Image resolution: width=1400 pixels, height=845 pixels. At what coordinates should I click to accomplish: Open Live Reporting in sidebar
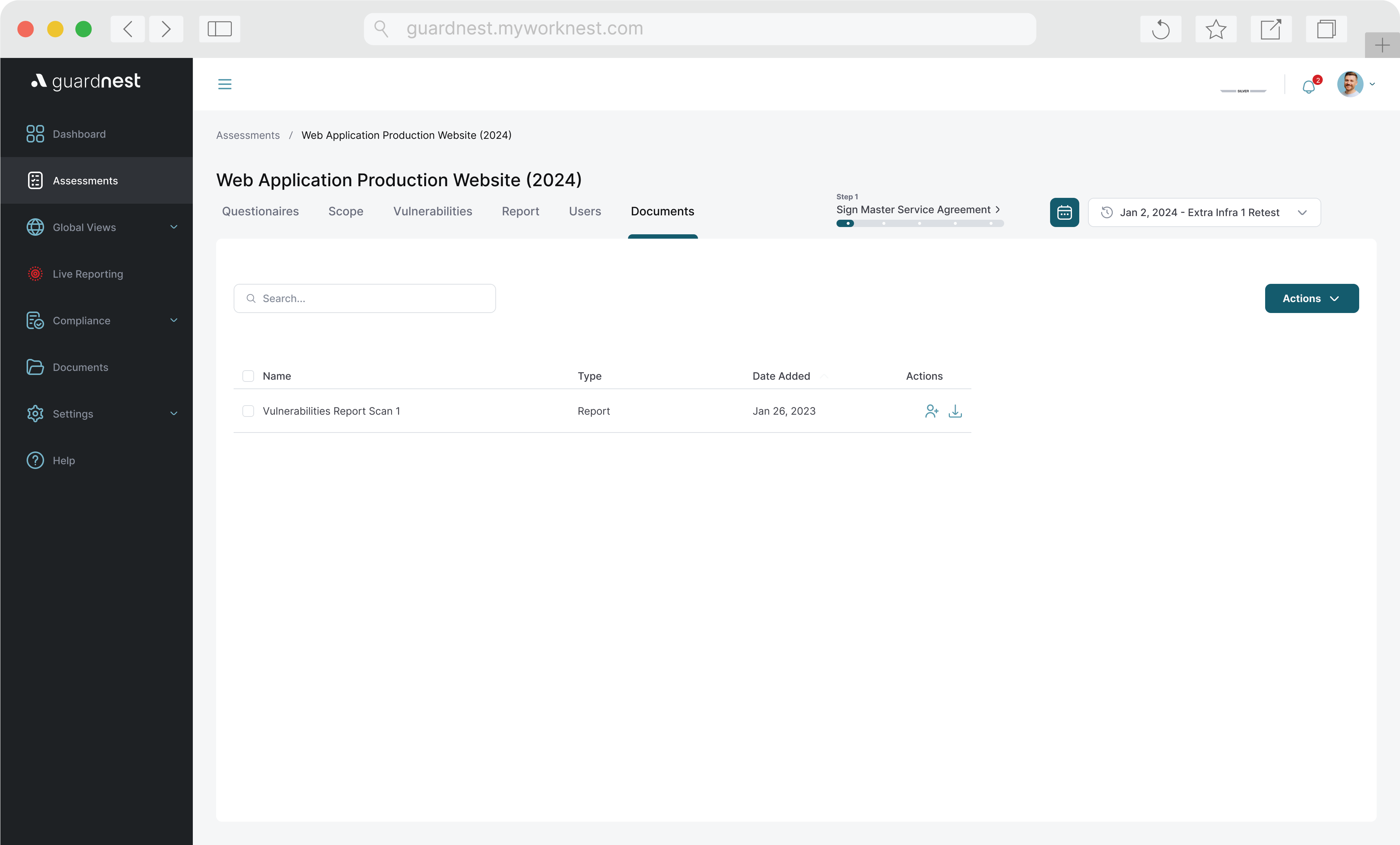[87, 274]
